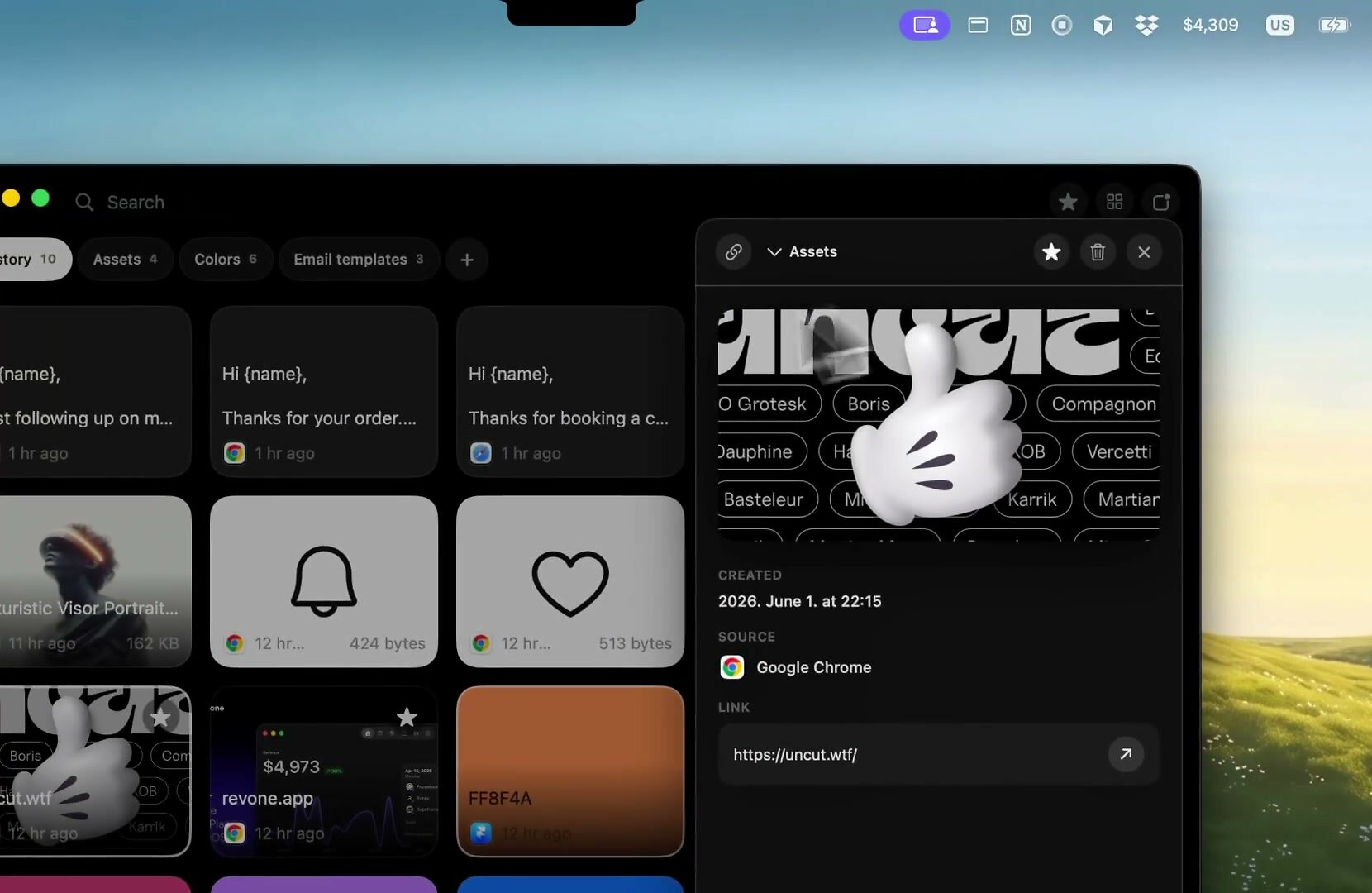Open the bell icon clip card
The image size is (1372, 893).
point(324,581)
